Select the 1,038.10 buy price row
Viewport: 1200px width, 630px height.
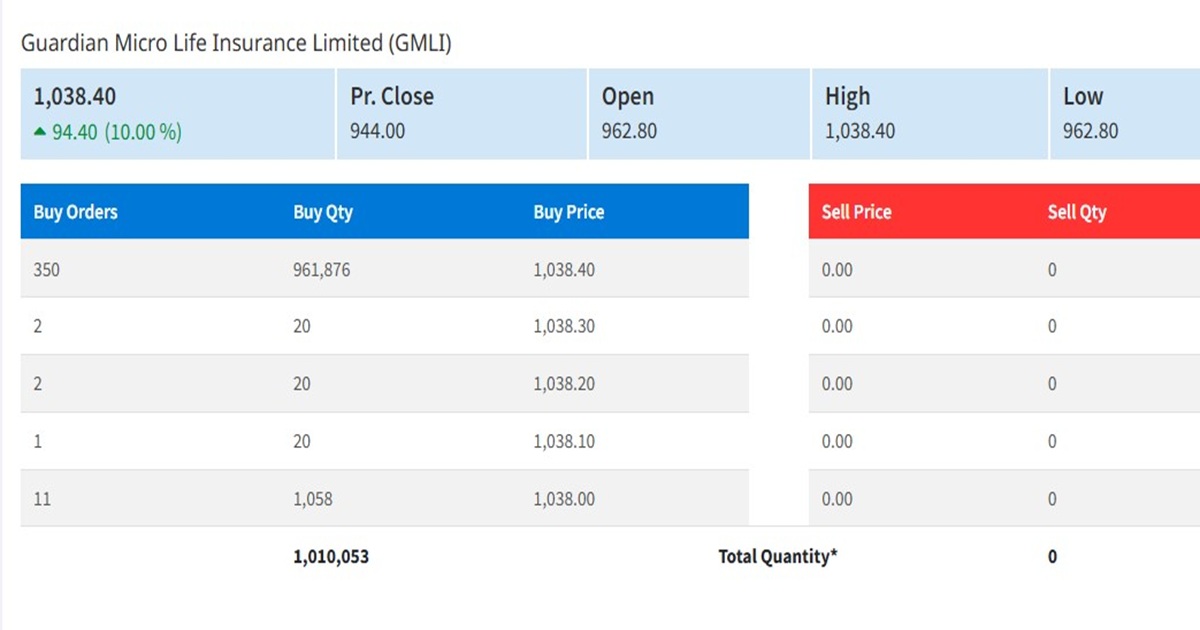click(564, 442)
